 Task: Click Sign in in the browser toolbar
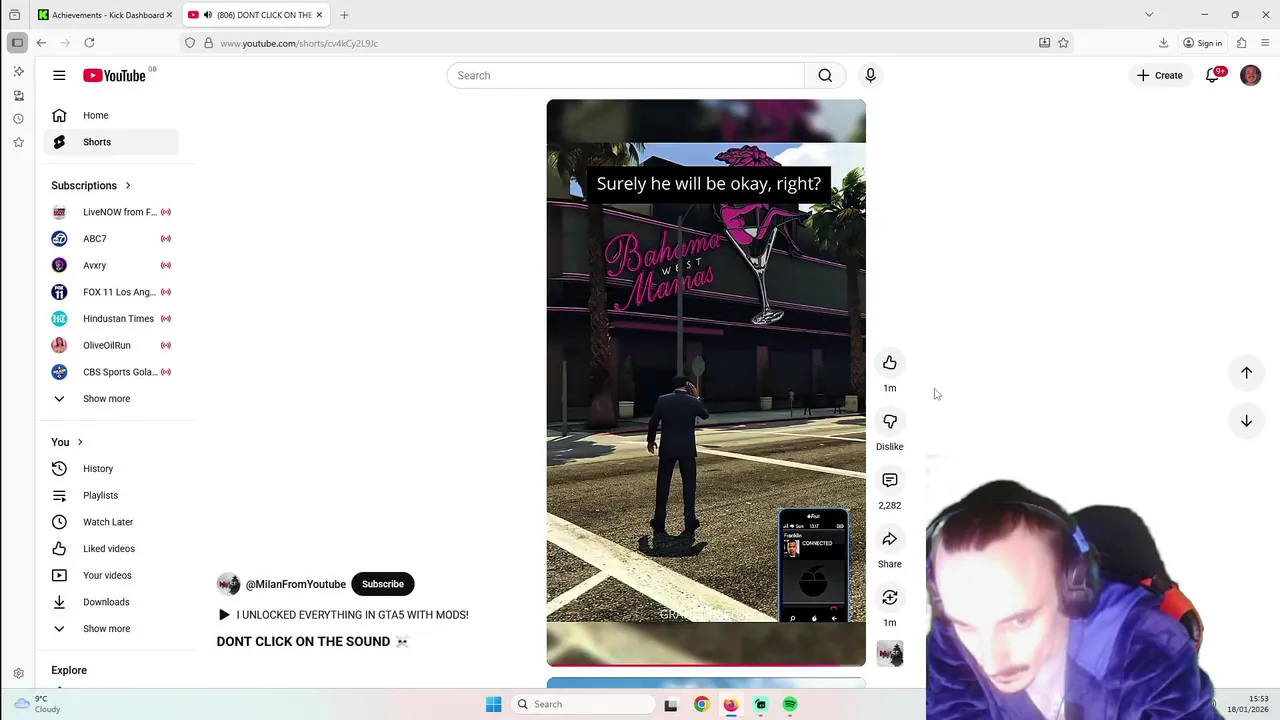coord(1202,43)
